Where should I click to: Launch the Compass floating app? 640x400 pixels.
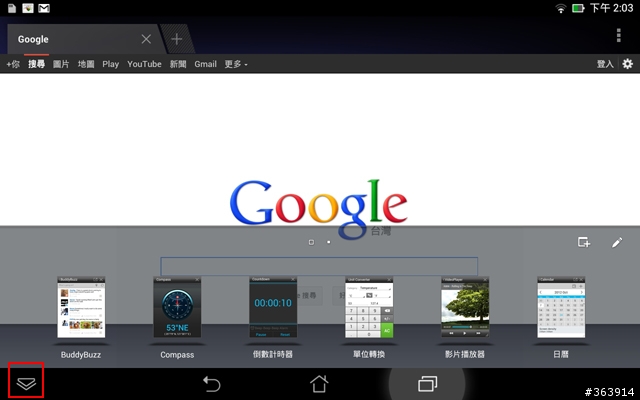tap(177, 307)
